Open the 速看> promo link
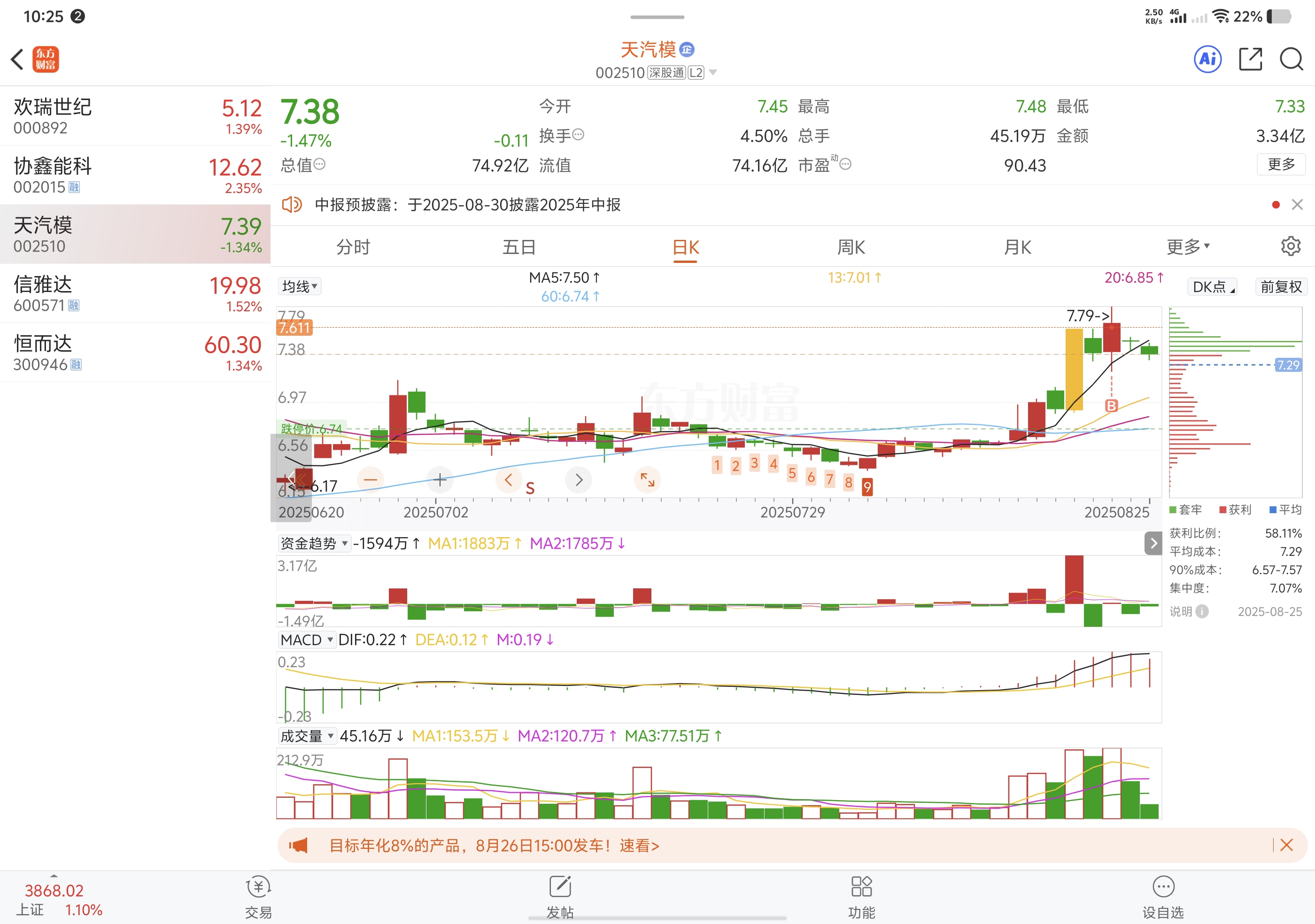 [x=639, y=845]
